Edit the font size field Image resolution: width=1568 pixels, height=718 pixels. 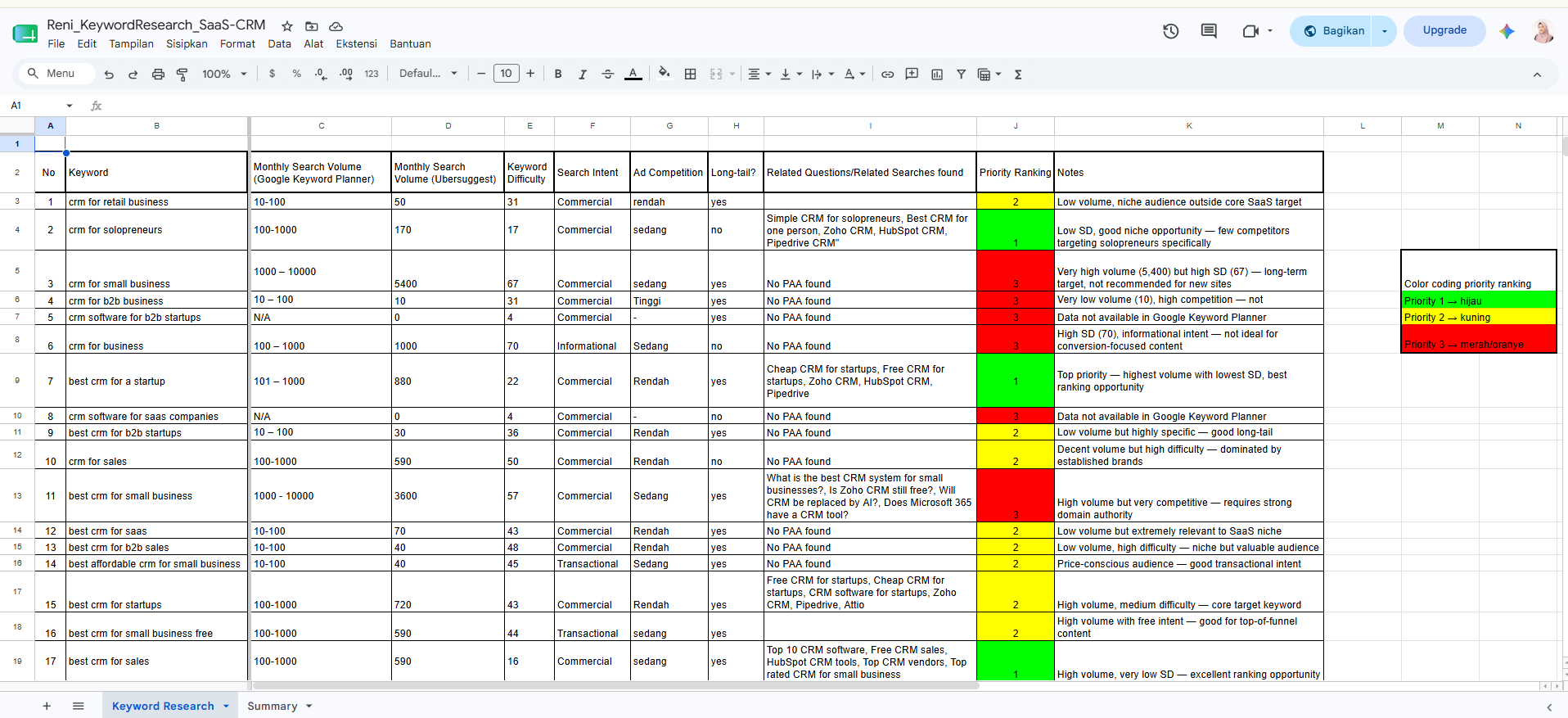point(506,74)
